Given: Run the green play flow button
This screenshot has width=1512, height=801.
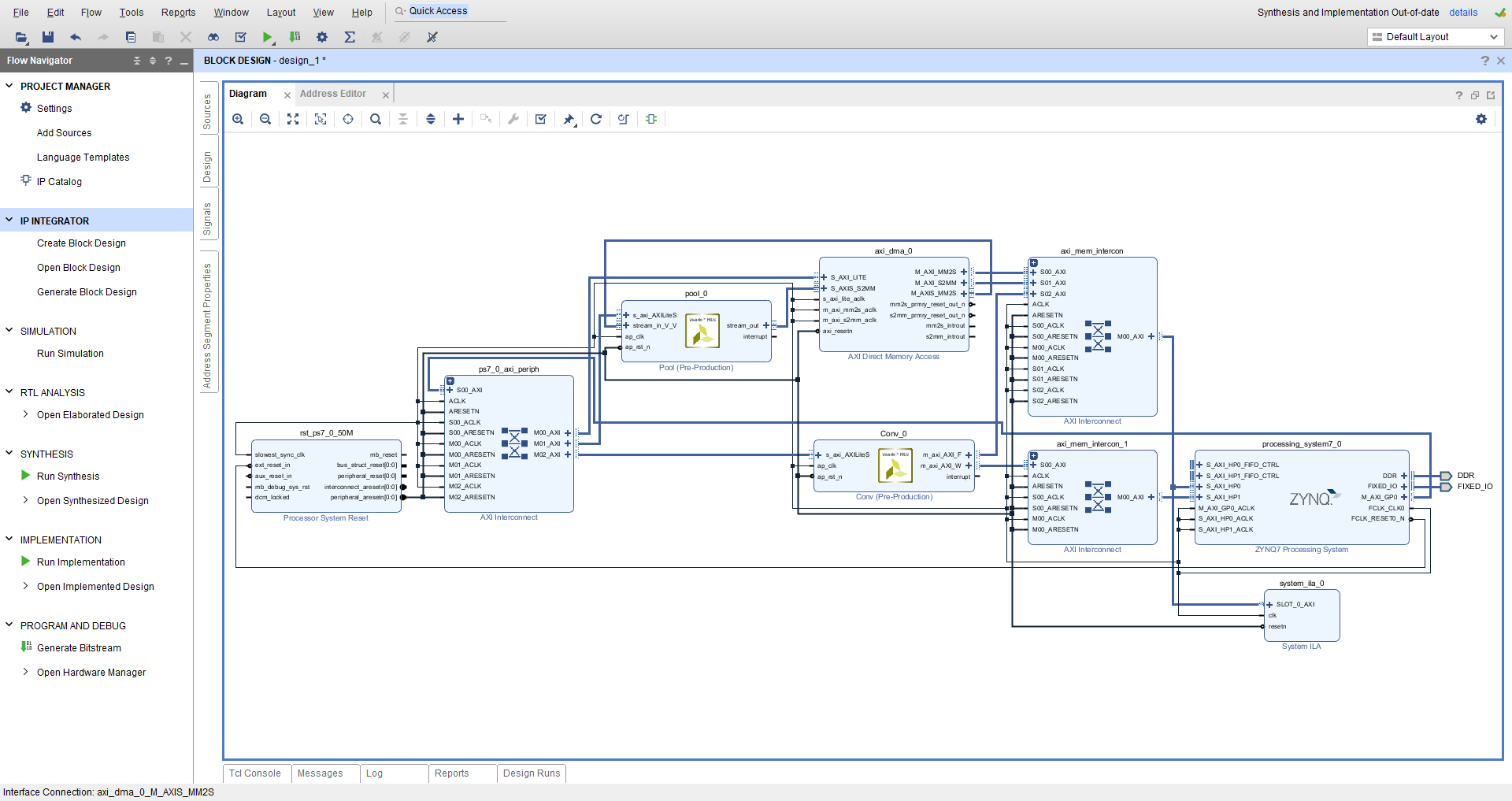Looking at the screenshot, I should click(268, 37).
